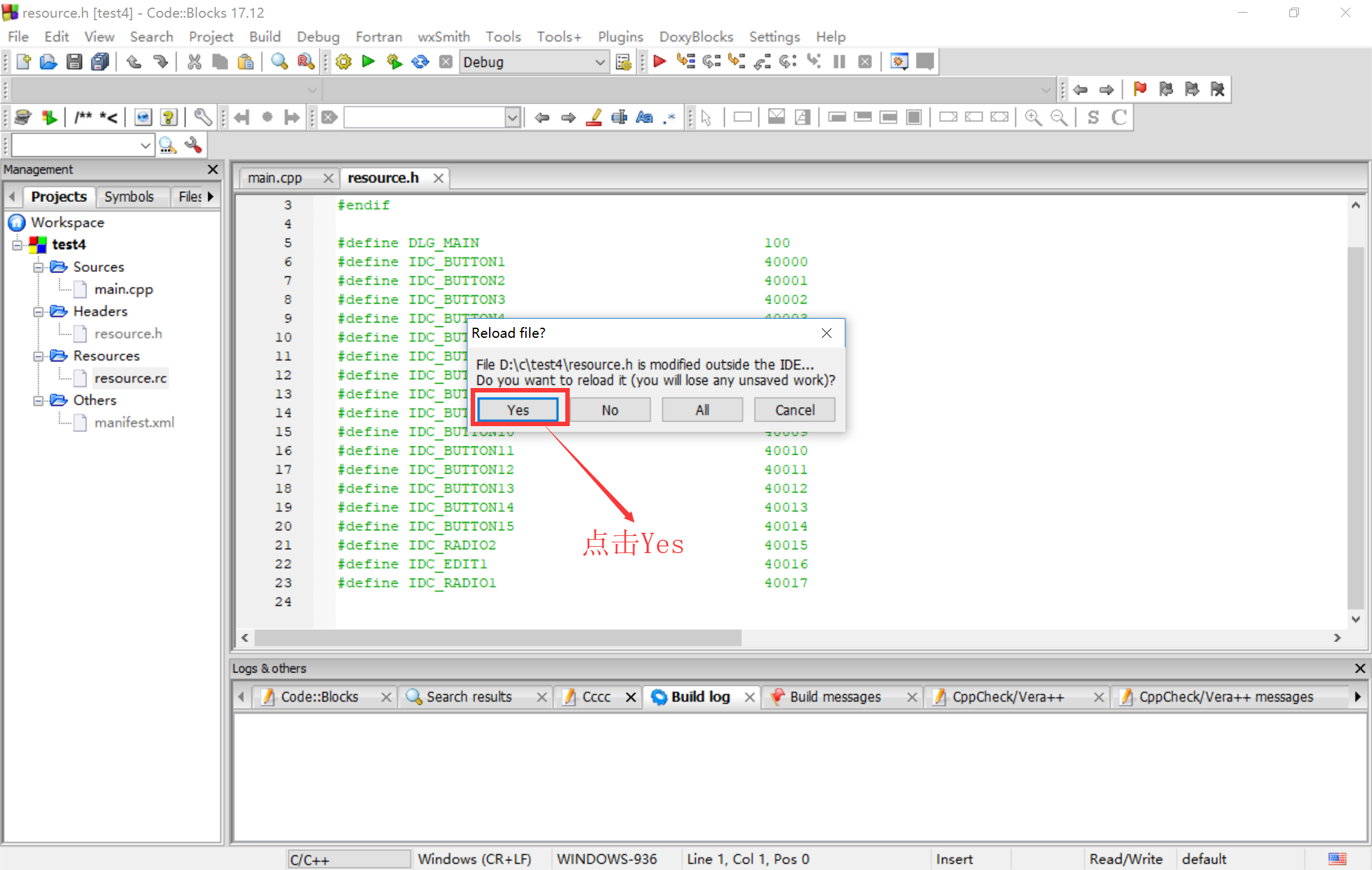Click the Find magnifier toolbar icon
Image resolution: width=1372 pixels, height=870 pixels.
click(x=279, y=62)
